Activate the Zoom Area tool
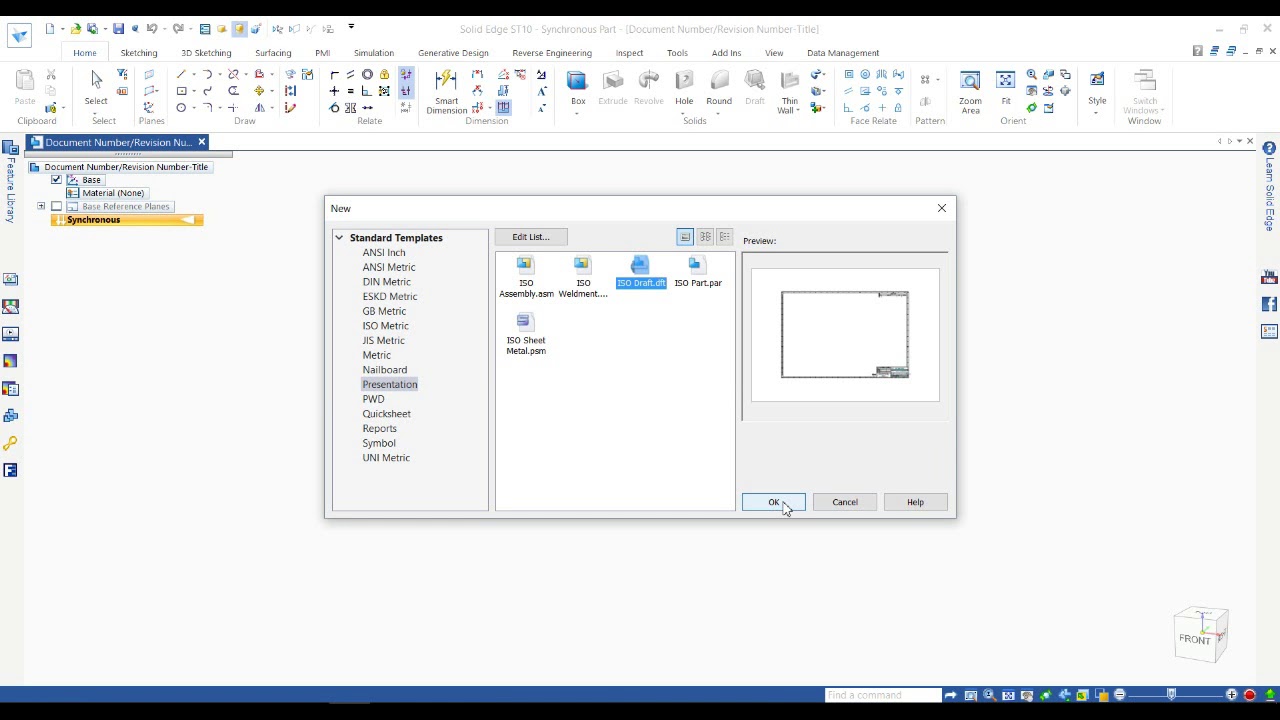This screenshot has height=720, width=1280. pos(970,92)
